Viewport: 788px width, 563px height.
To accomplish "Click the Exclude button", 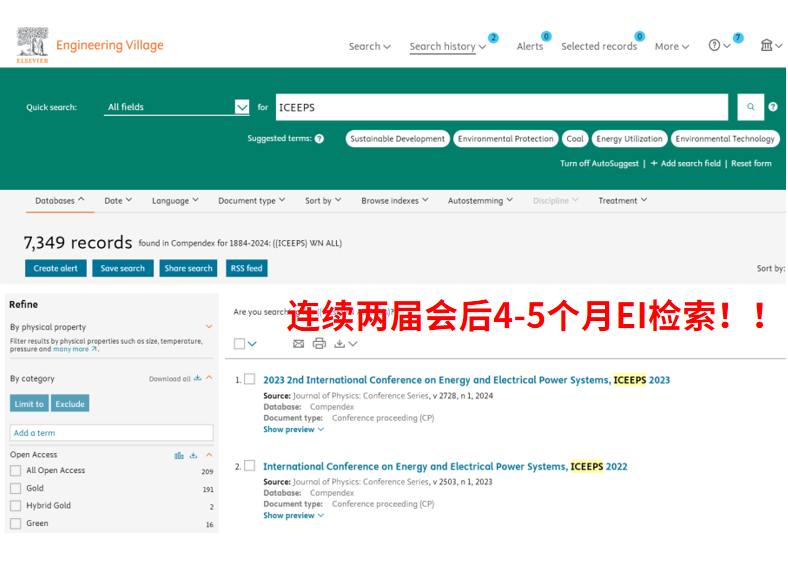I will (70, 404).
